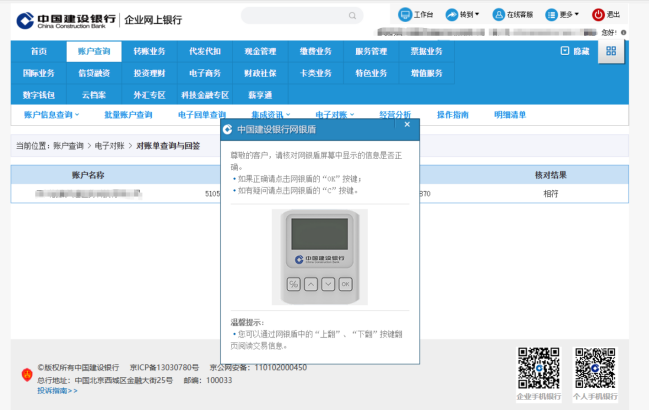Open the 卡类业务 tab
The height and width of the screenshot is (410, 650).
[316, 73]
